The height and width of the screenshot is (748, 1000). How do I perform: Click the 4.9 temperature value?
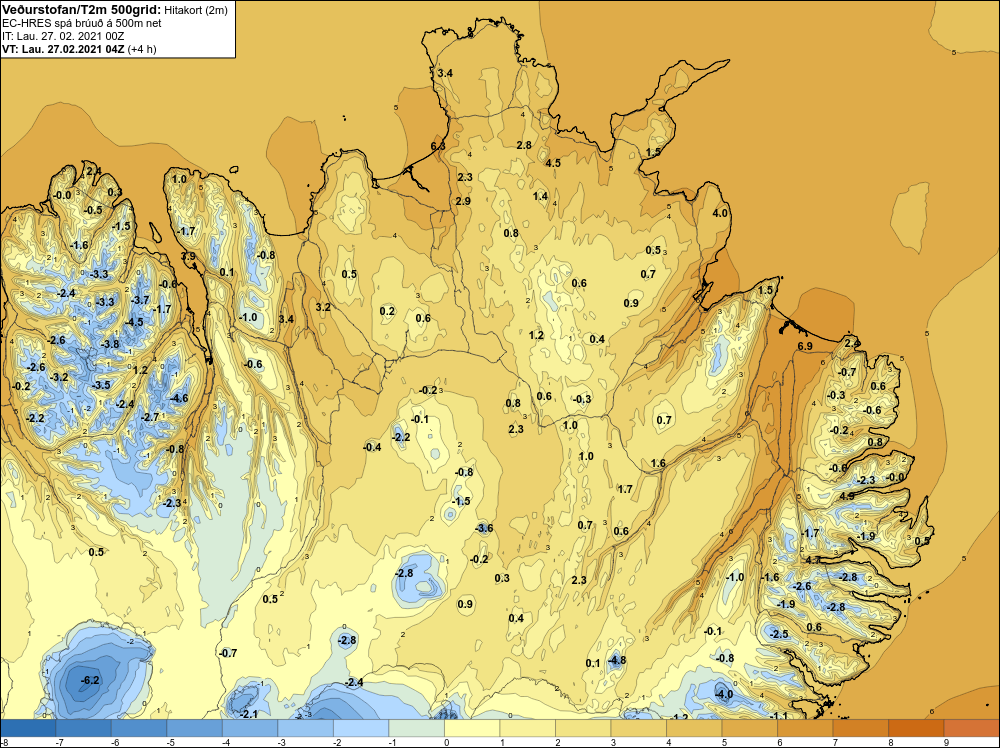(847, 496)
